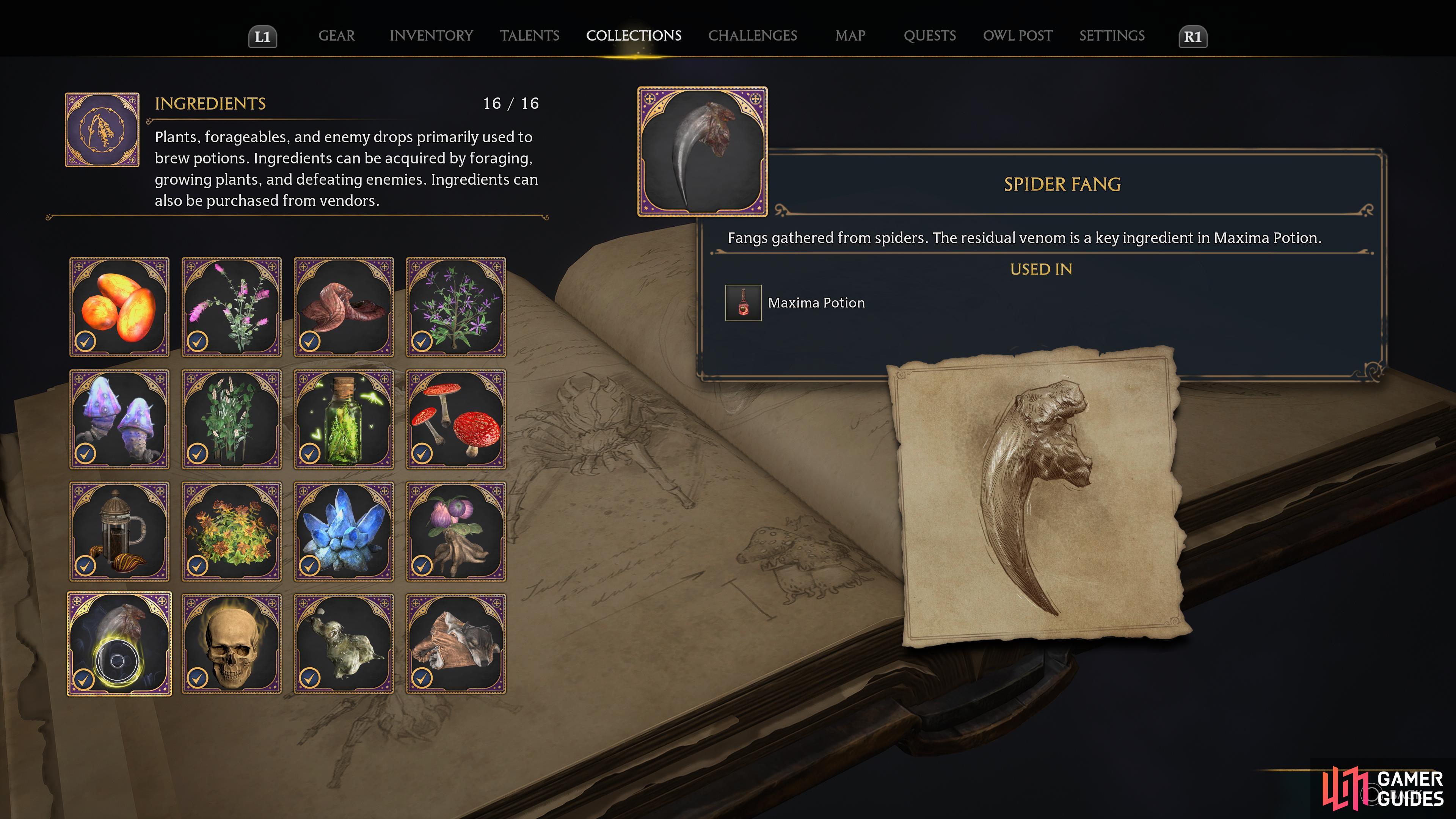Click the R1 next-tab button
1456x819 pixels.
click(x=1192, y=37)
